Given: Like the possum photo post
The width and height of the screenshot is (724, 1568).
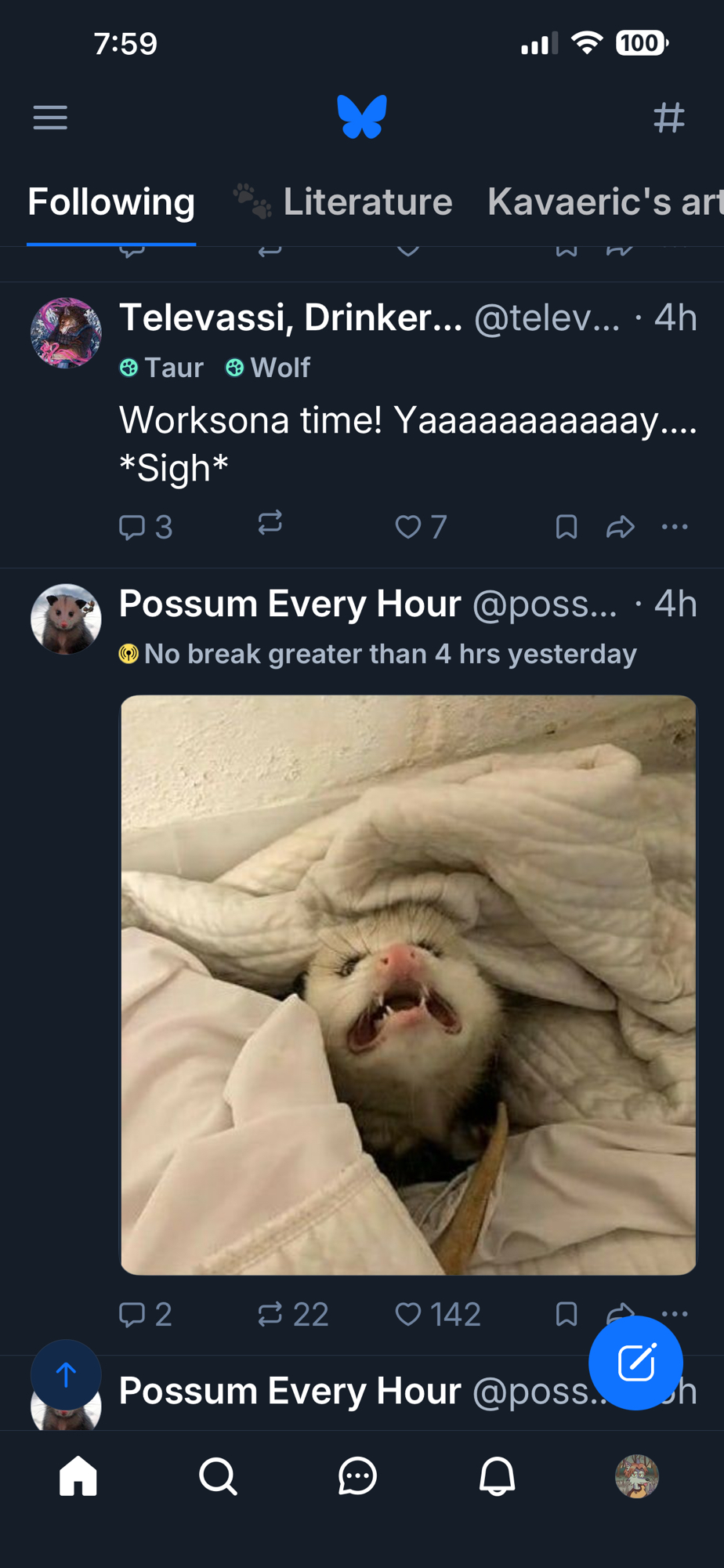Looking at the screenshot, I should [409, 1314].
